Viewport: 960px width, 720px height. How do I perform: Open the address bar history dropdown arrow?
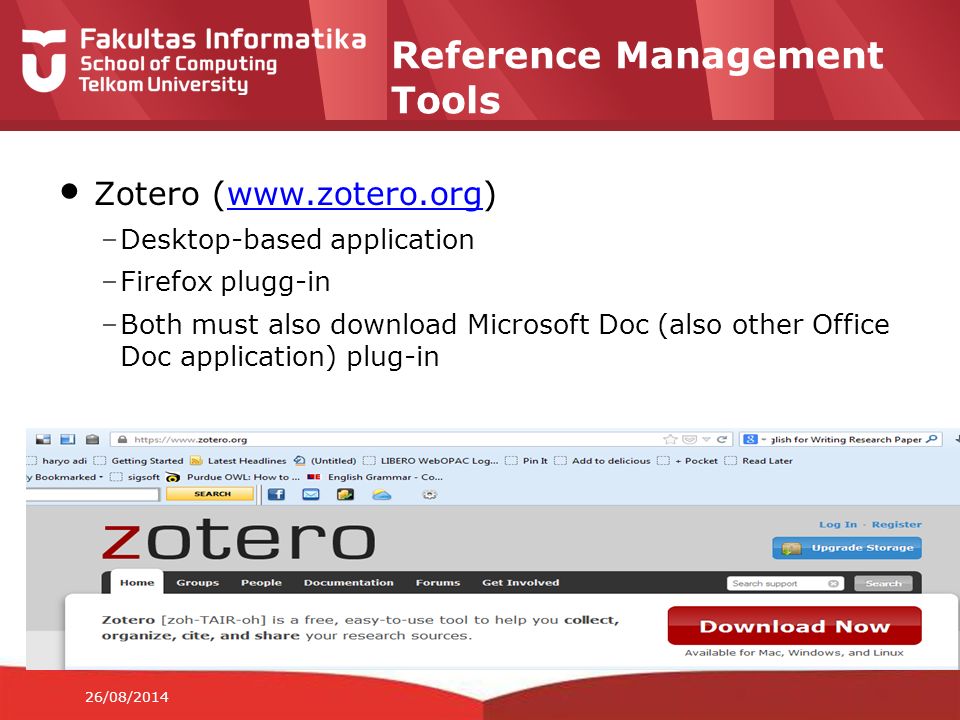tap(707, 440)
